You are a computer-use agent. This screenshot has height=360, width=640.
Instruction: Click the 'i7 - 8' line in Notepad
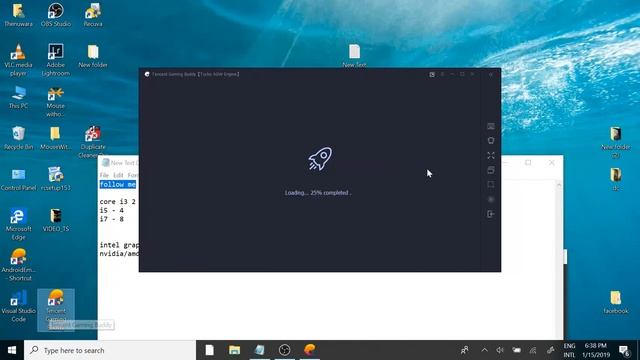(111, 219)
